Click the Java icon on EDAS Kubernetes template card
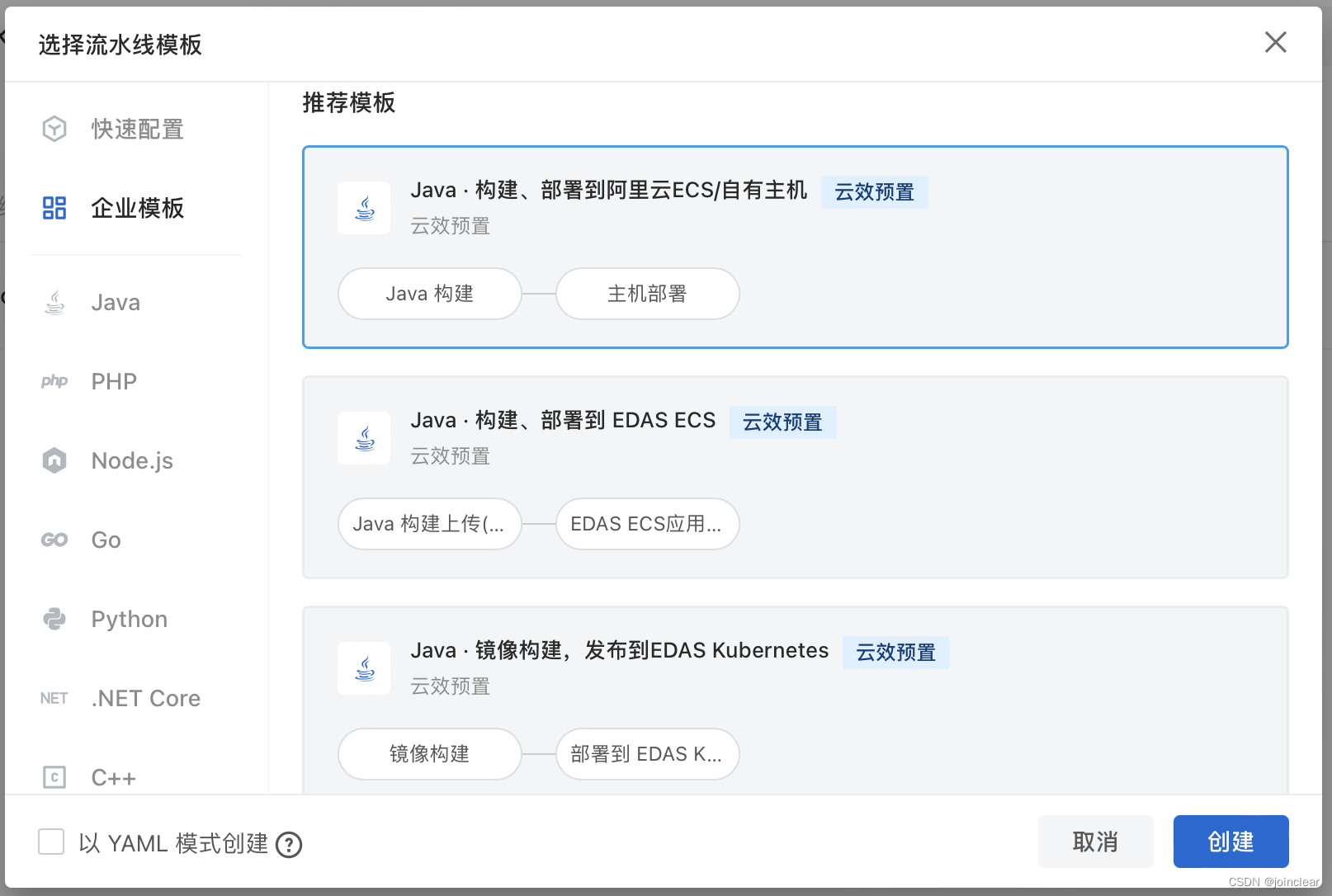1332x896 pixels. coord(364,668)
